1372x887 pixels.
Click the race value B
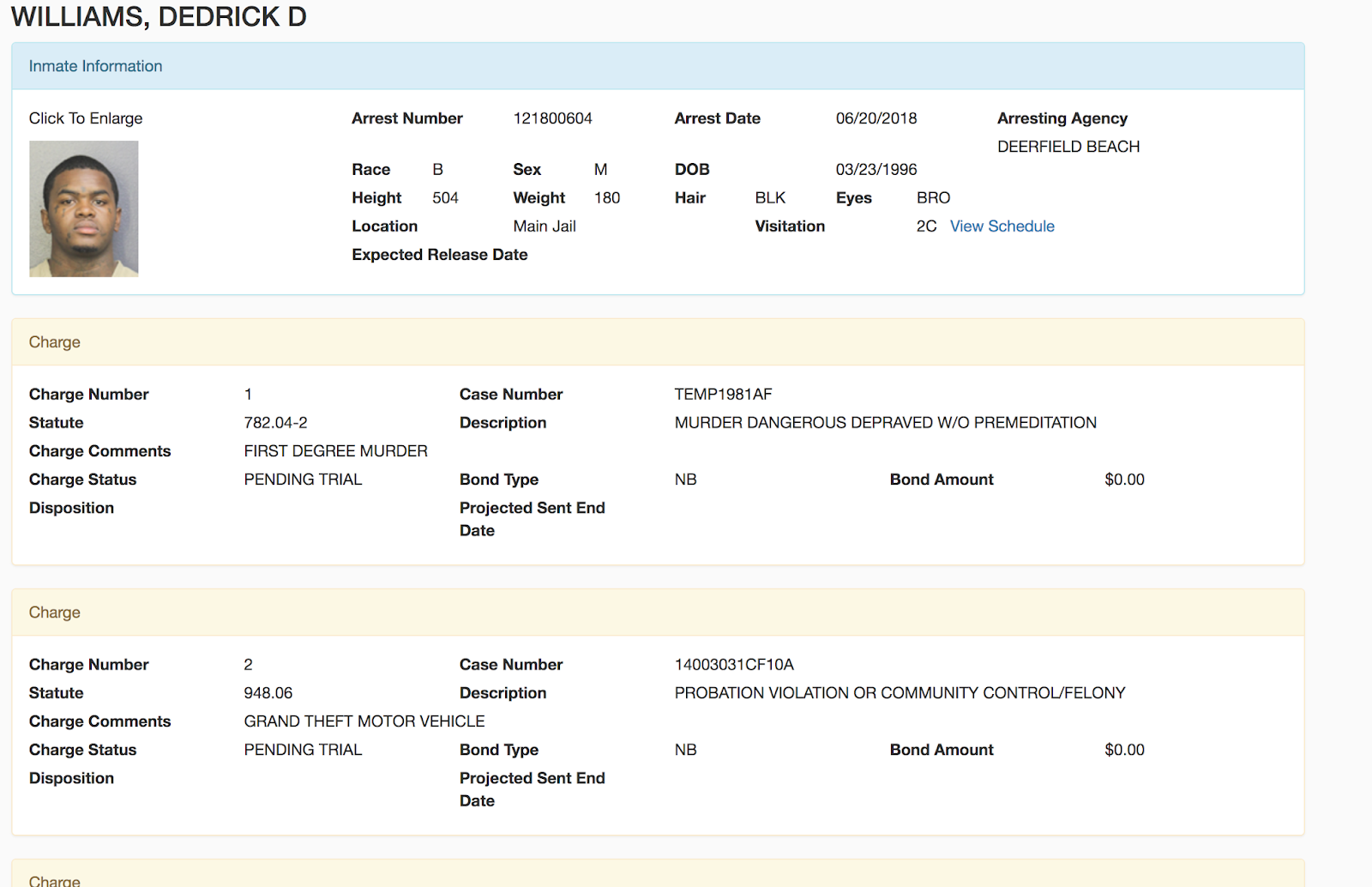click(437, 170)
